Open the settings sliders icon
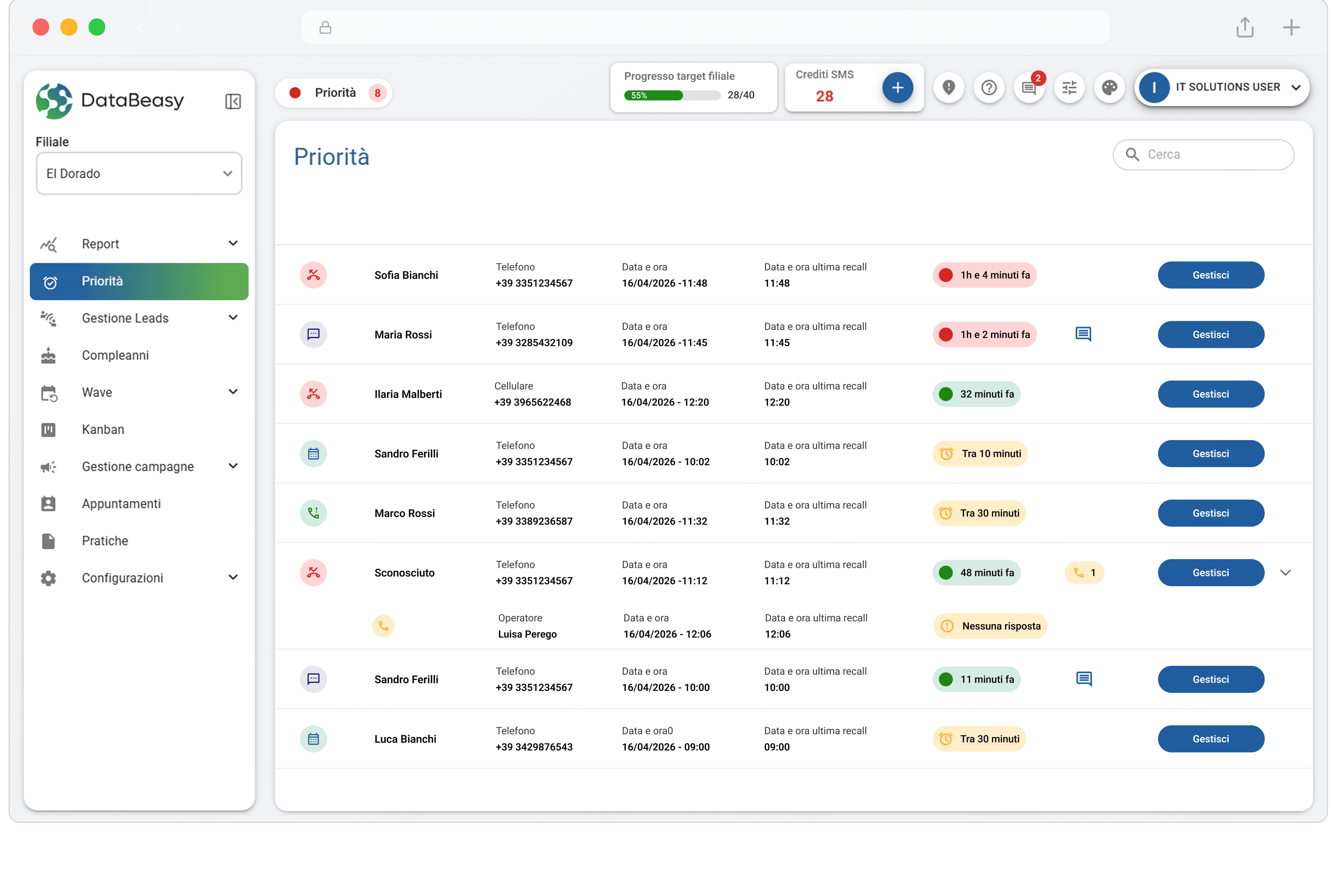The width and height of the screenshot is (1333, 896). click(x=1069, y=87)
